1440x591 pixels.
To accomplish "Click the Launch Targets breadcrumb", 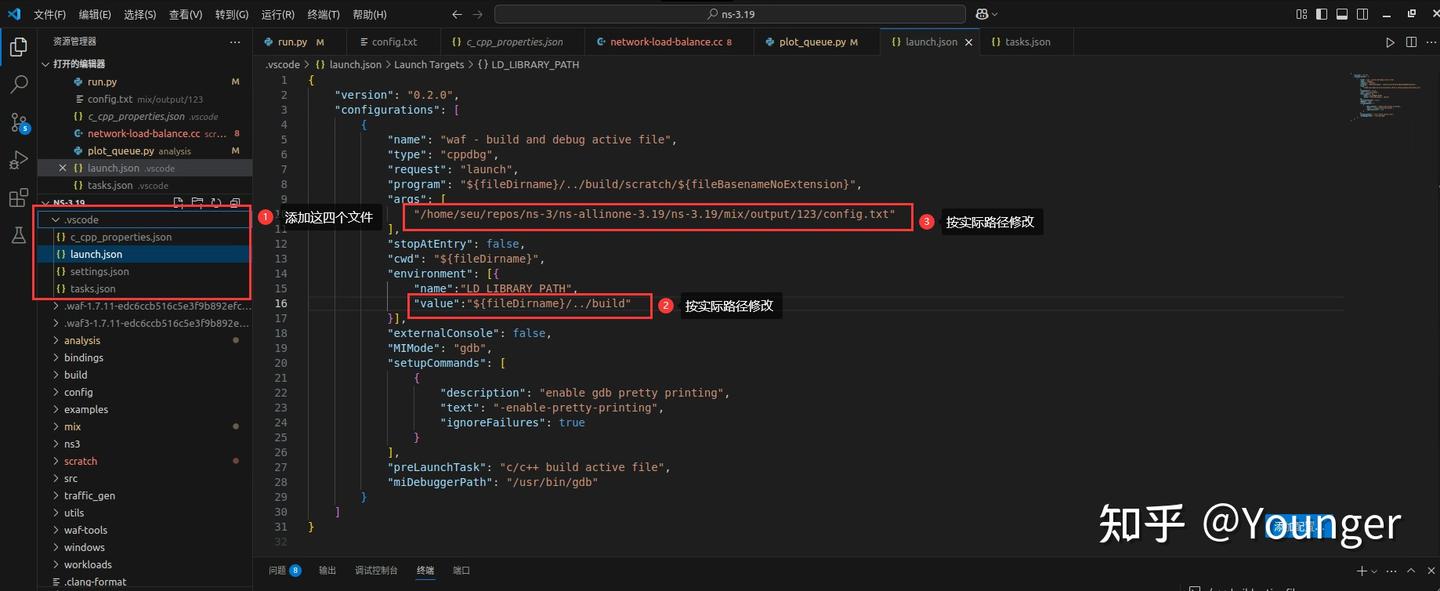I will (428, 64).
